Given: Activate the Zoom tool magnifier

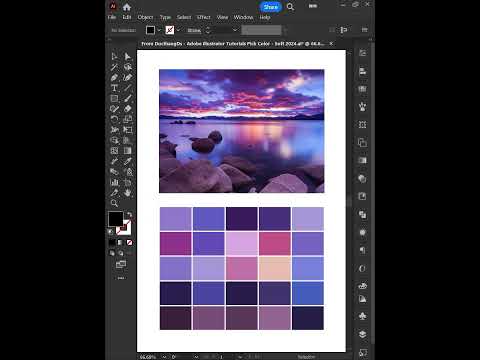Looking at the screenshot, I should (x=114, y=203).
